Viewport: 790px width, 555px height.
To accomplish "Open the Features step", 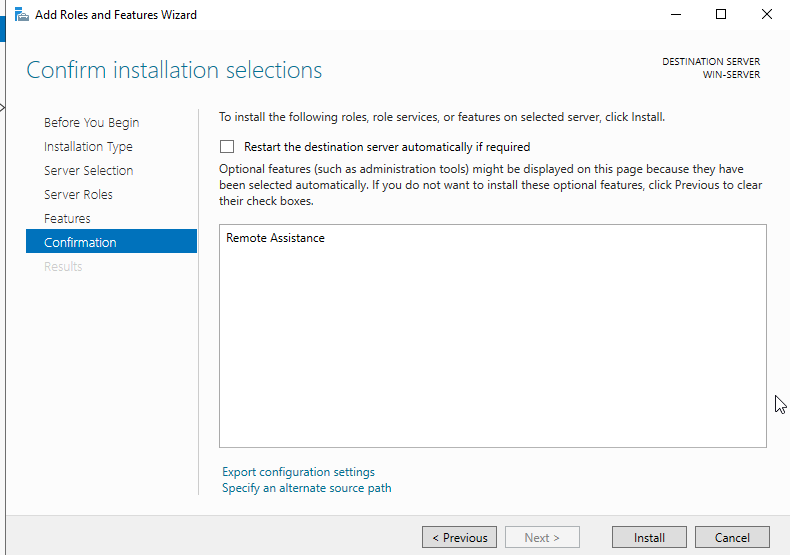I will click(x=67, y=219).
